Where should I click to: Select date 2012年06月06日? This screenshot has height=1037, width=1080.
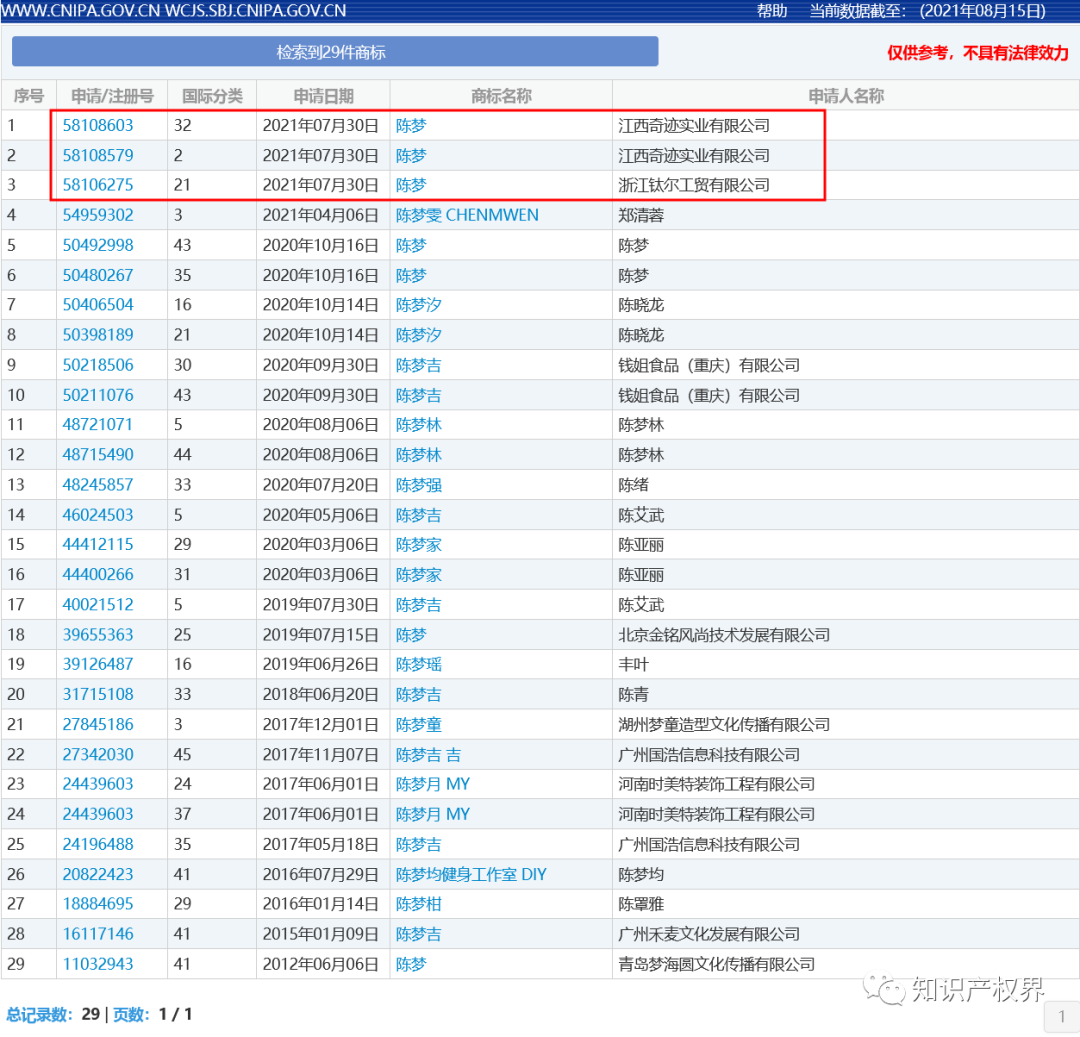tap(320, 964)
